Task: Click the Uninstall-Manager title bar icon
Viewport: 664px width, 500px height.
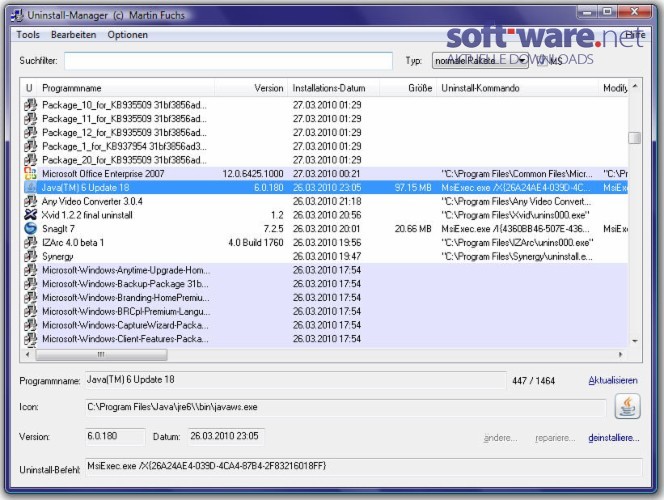Action: coord(17,15)
